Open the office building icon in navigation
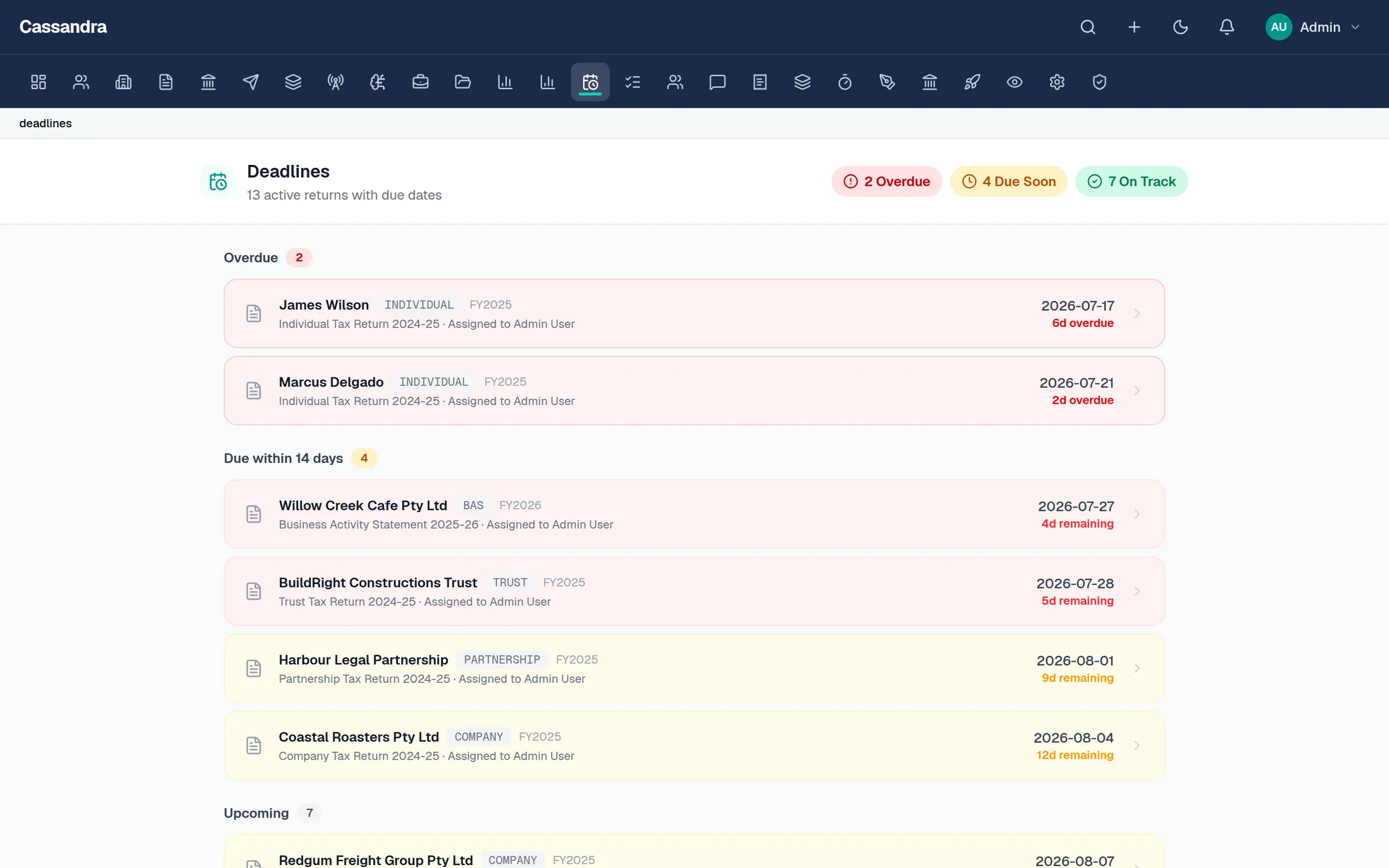This screenshot has width=1389, height=868. coord(123,82)
